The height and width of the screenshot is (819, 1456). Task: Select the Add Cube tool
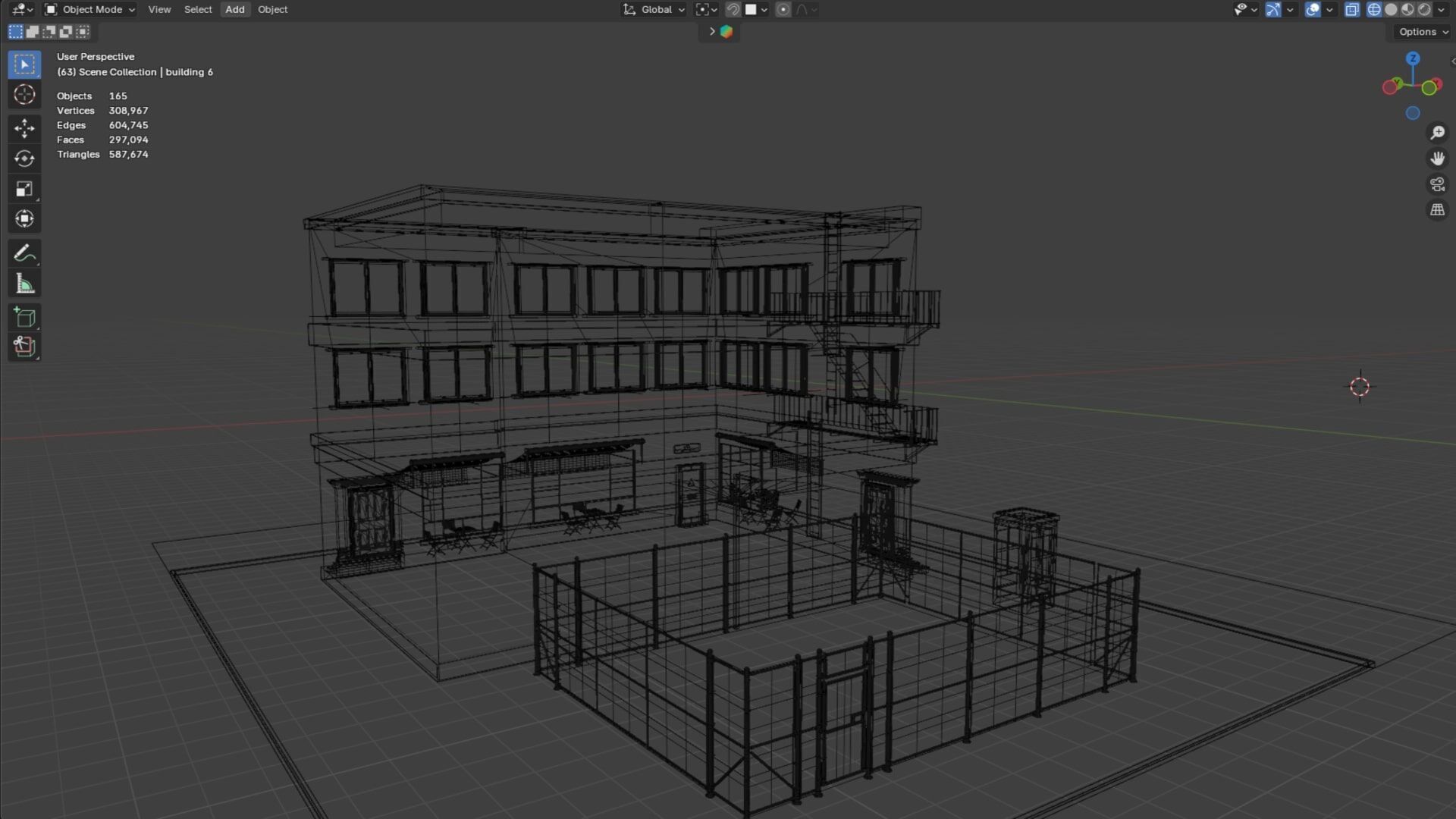[x=24, y=317]
